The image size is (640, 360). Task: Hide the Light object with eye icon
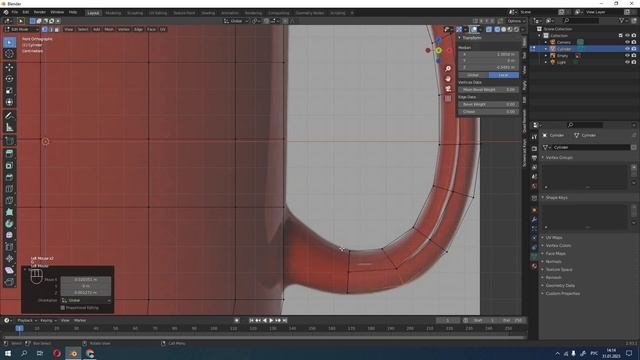point(627,62)
